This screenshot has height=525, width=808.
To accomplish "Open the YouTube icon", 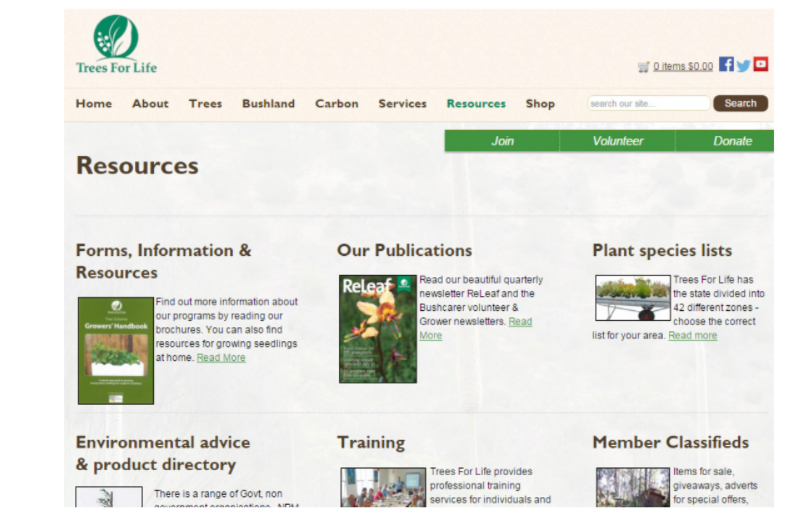I will tap(761, 64).
